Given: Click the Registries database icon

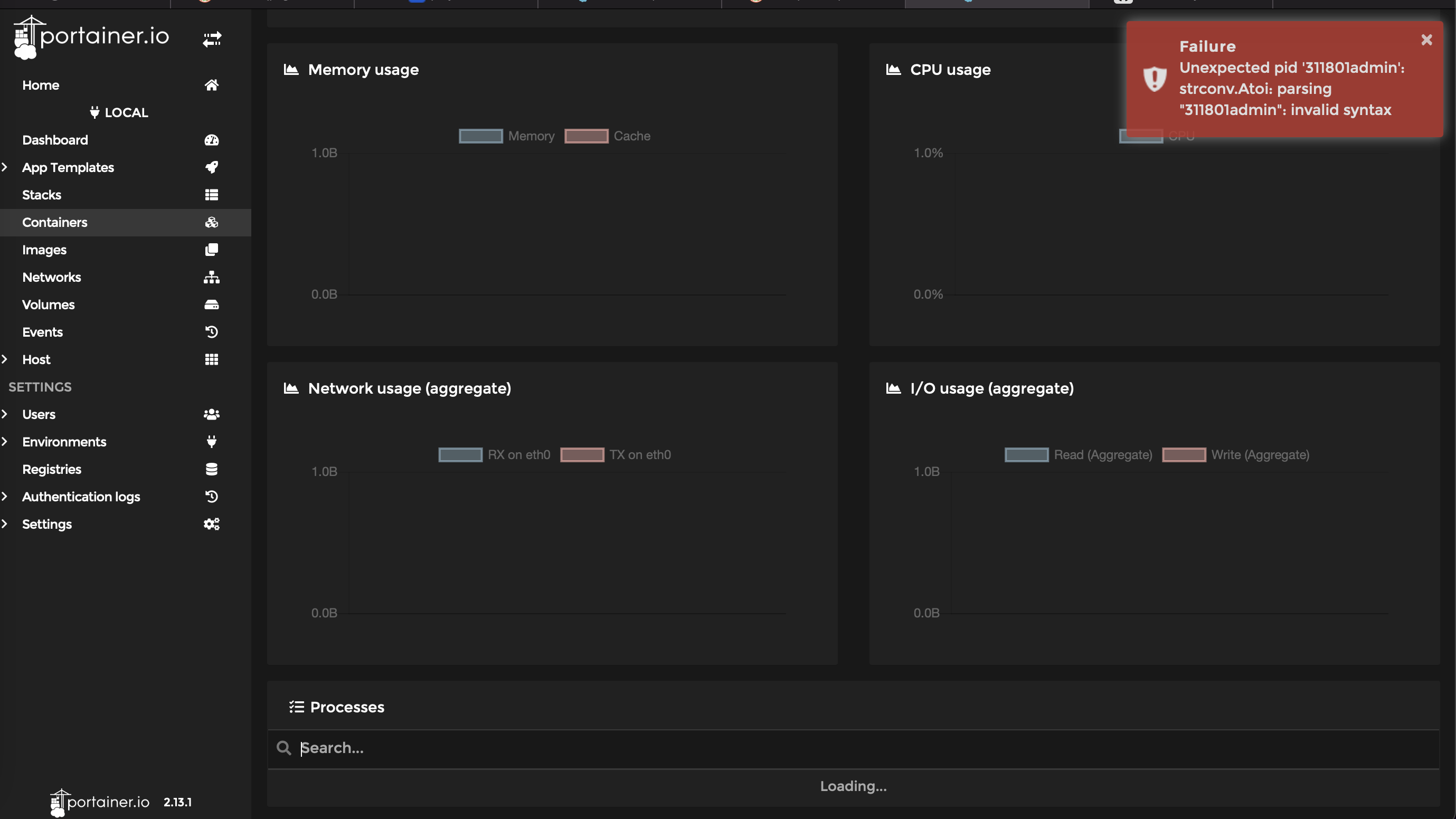Looking at the screenshot, I should click(x=211, y=469).
